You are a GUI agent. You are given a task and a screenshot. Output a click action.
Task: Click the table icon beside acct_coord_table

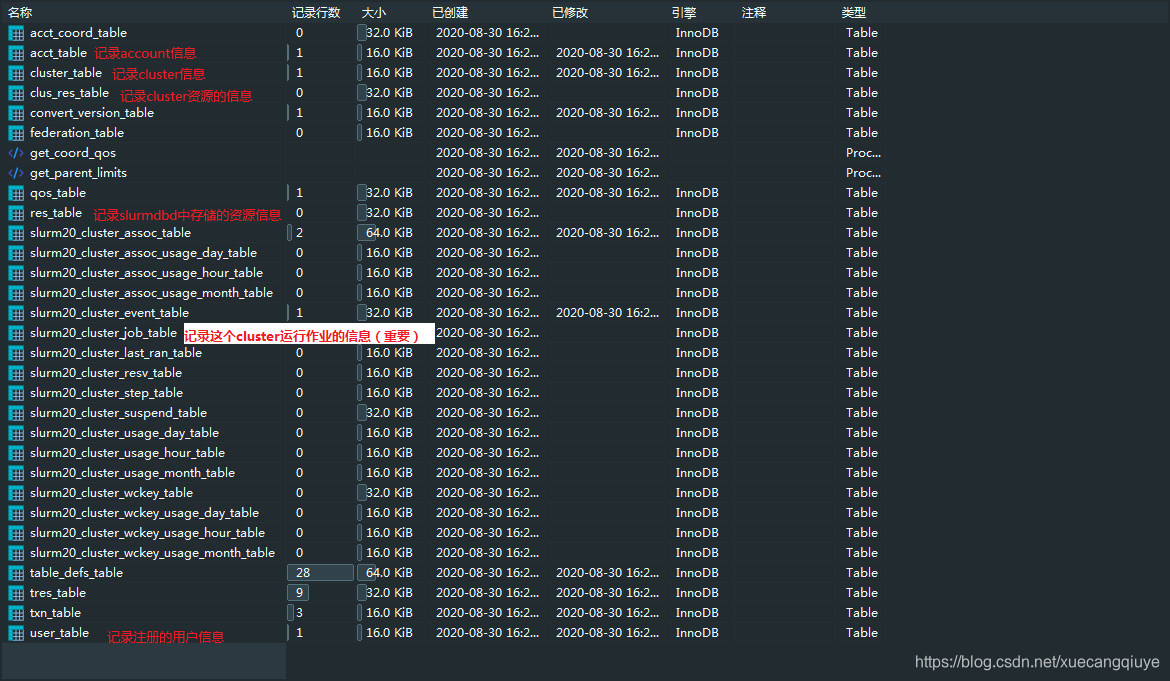(x=16, y=32)
